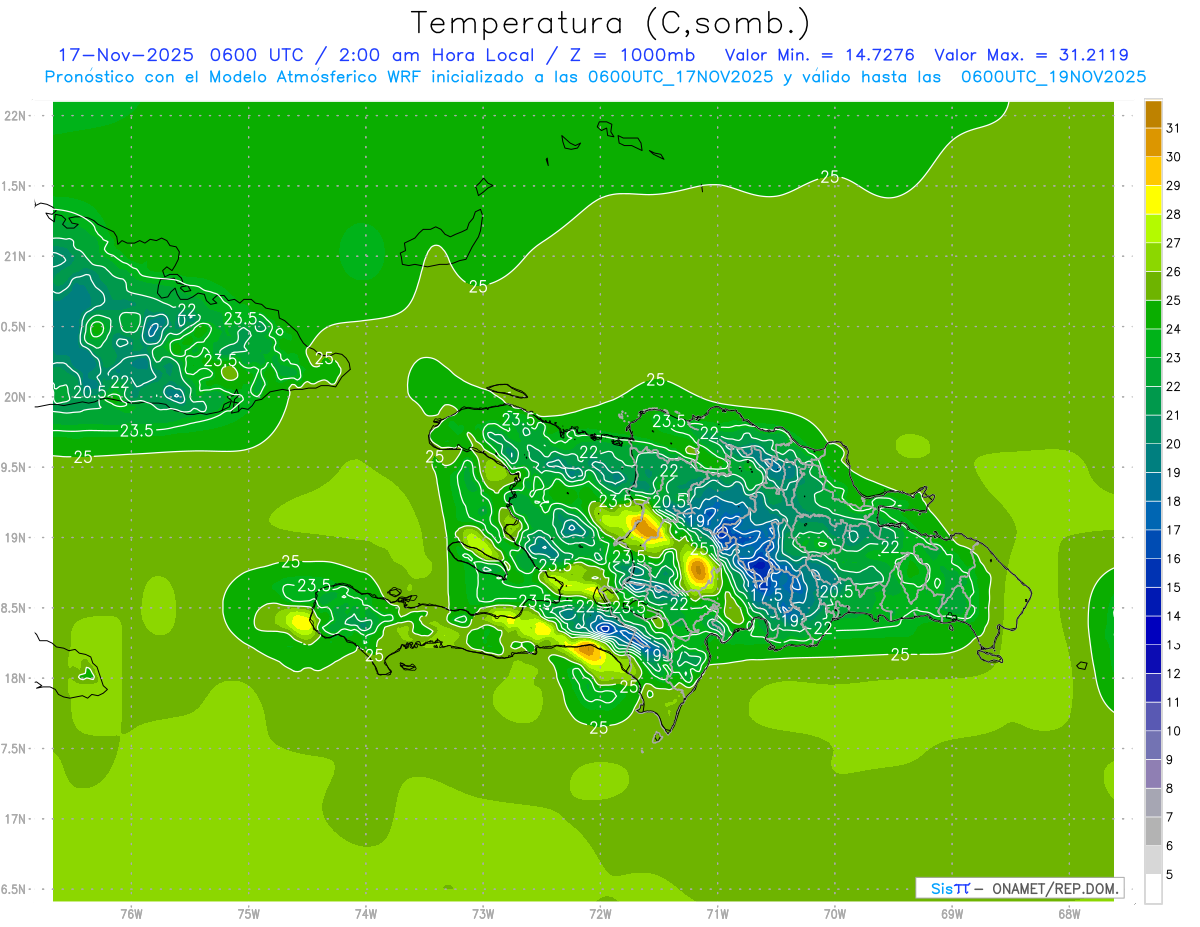Click the "69W" longitude axis label
The width and height of the screenshot is (1200, 927).
tap(951, 914)
